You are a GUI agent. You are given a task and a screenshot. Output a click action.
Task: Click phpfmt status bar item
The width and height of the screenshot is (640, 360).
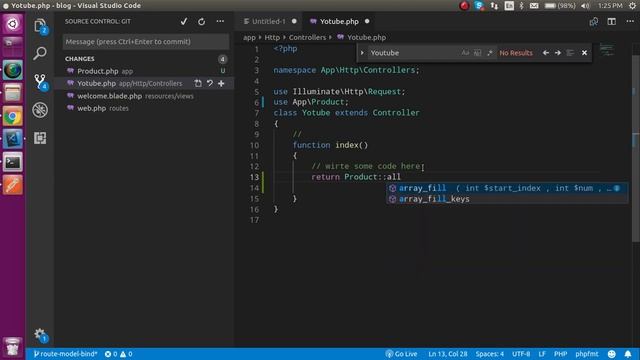click(587, 354)
